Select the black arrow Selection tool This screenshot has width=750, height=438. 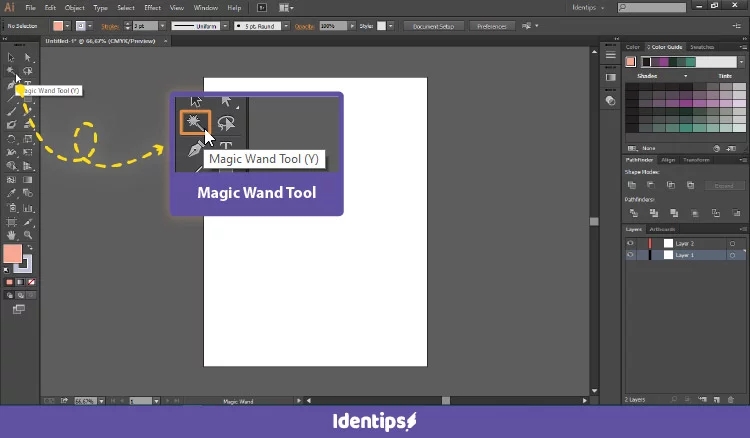pos(11,57)
